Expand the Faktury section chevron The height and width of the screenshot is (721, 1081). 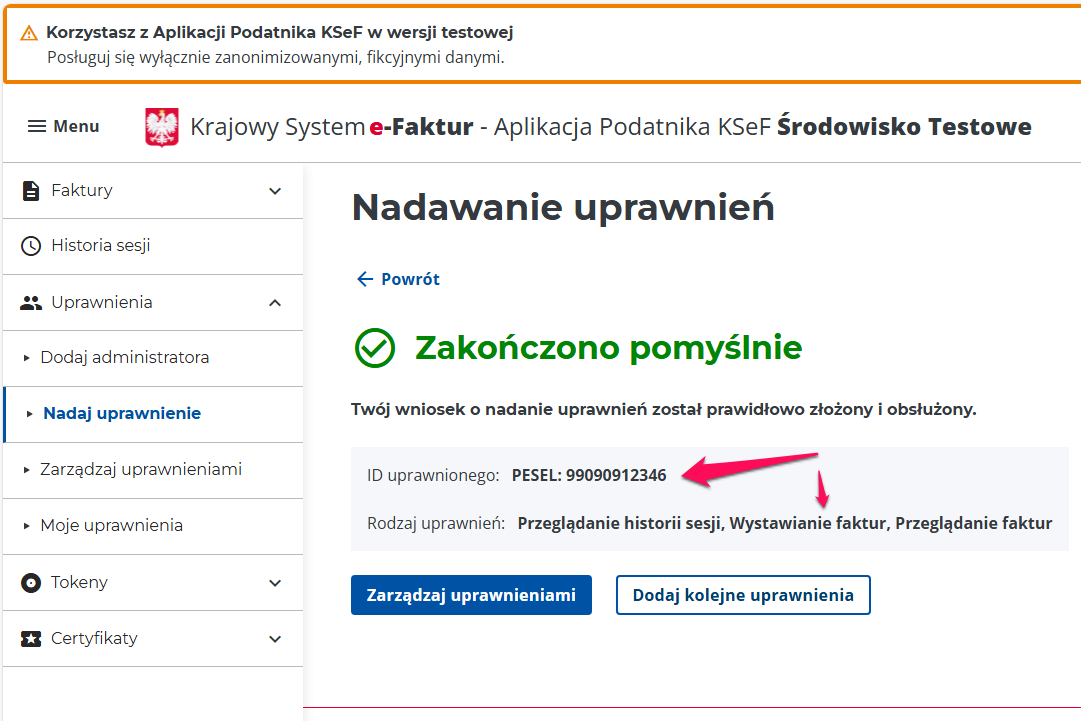pyautogui.click(x=275, y=190)
